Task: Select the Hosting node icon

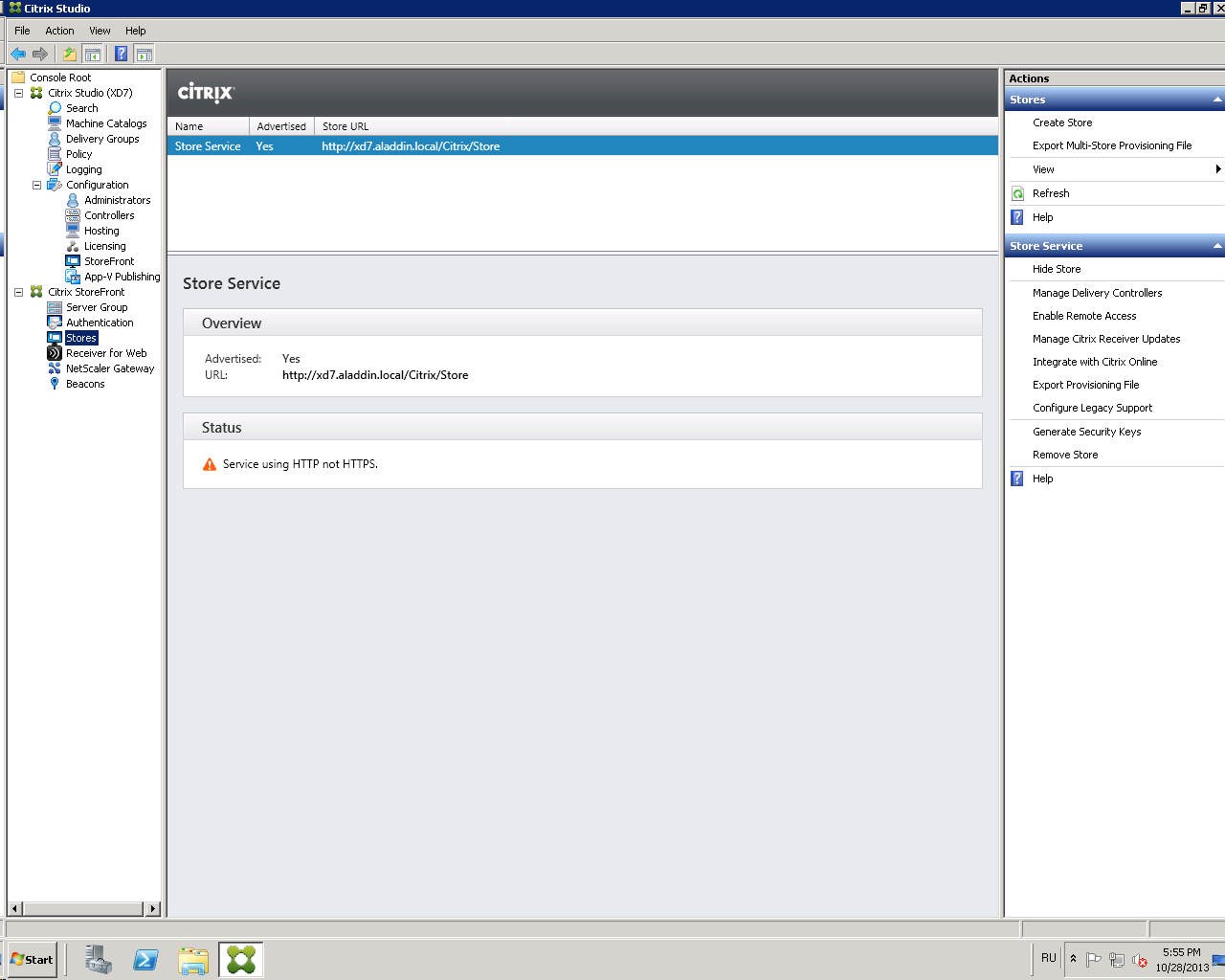Action: [73, 231]
